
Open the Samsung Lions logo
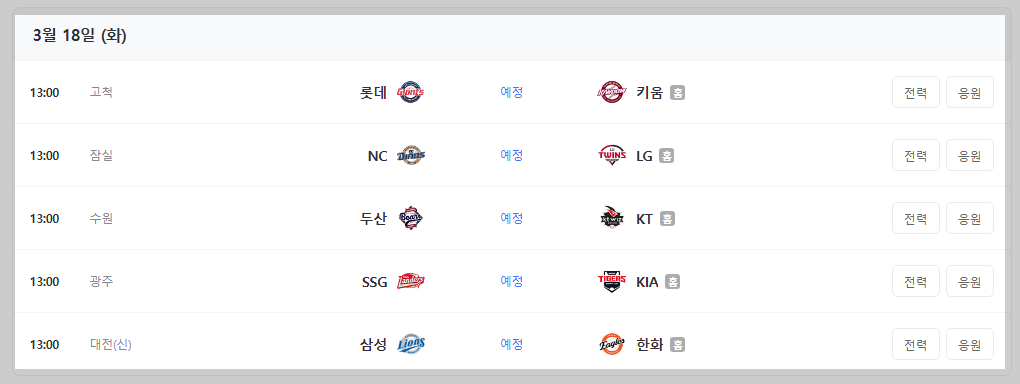410,344
